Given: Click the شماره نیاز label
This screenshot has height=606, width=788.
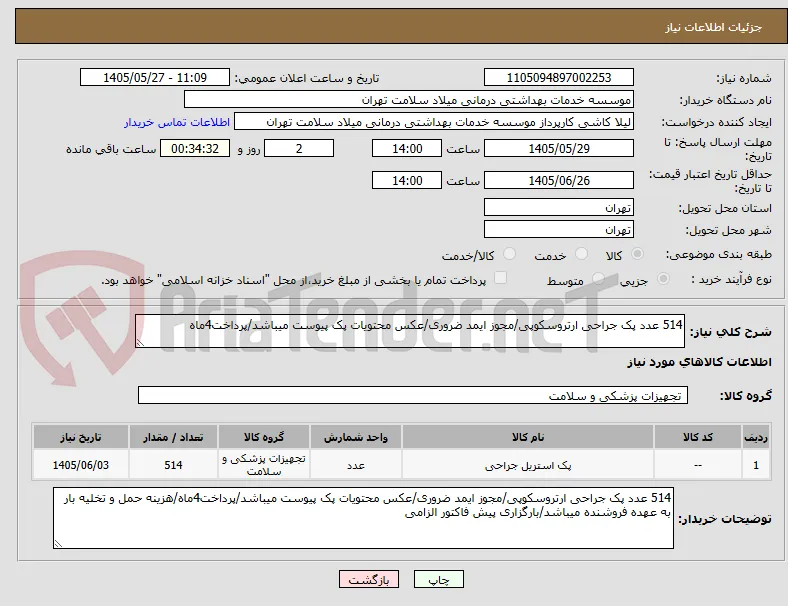Looking at the screenshot, I should tap(743, 78).
